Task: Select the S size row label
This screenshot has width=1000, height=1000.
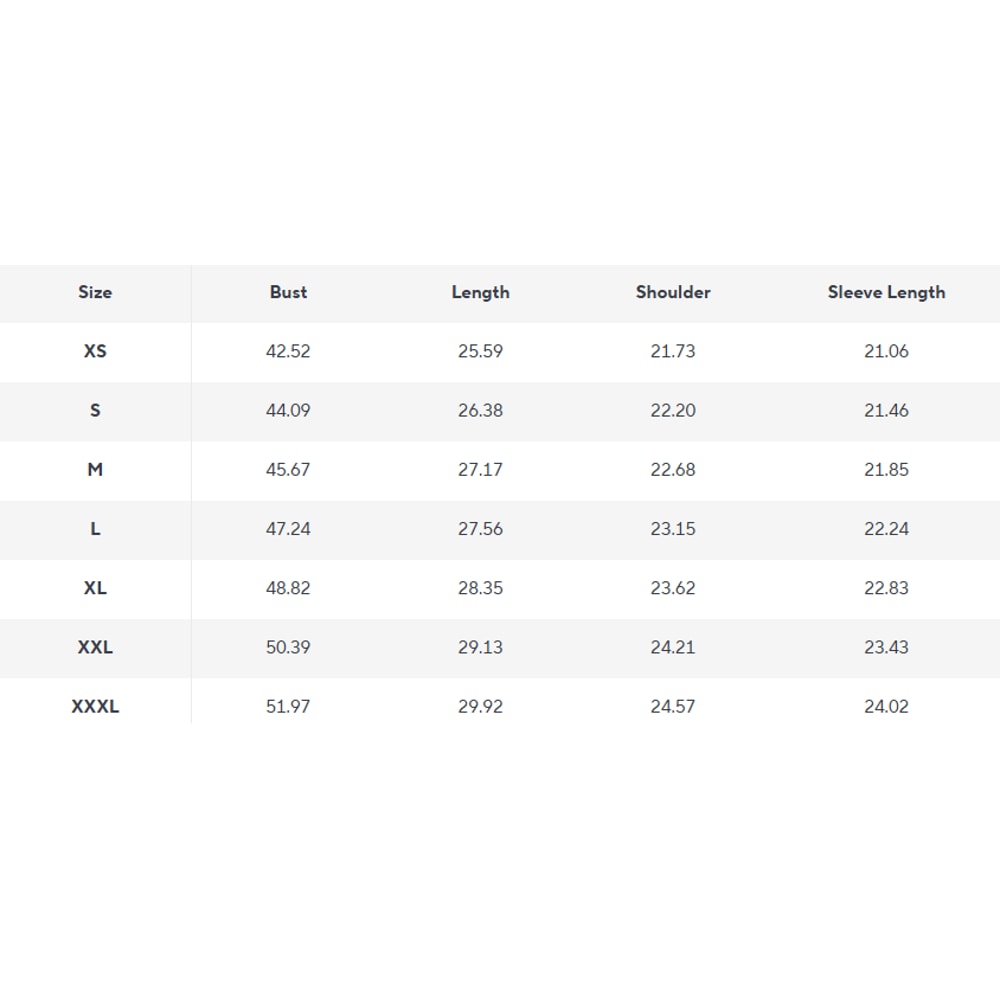Action: click(95, 411)
